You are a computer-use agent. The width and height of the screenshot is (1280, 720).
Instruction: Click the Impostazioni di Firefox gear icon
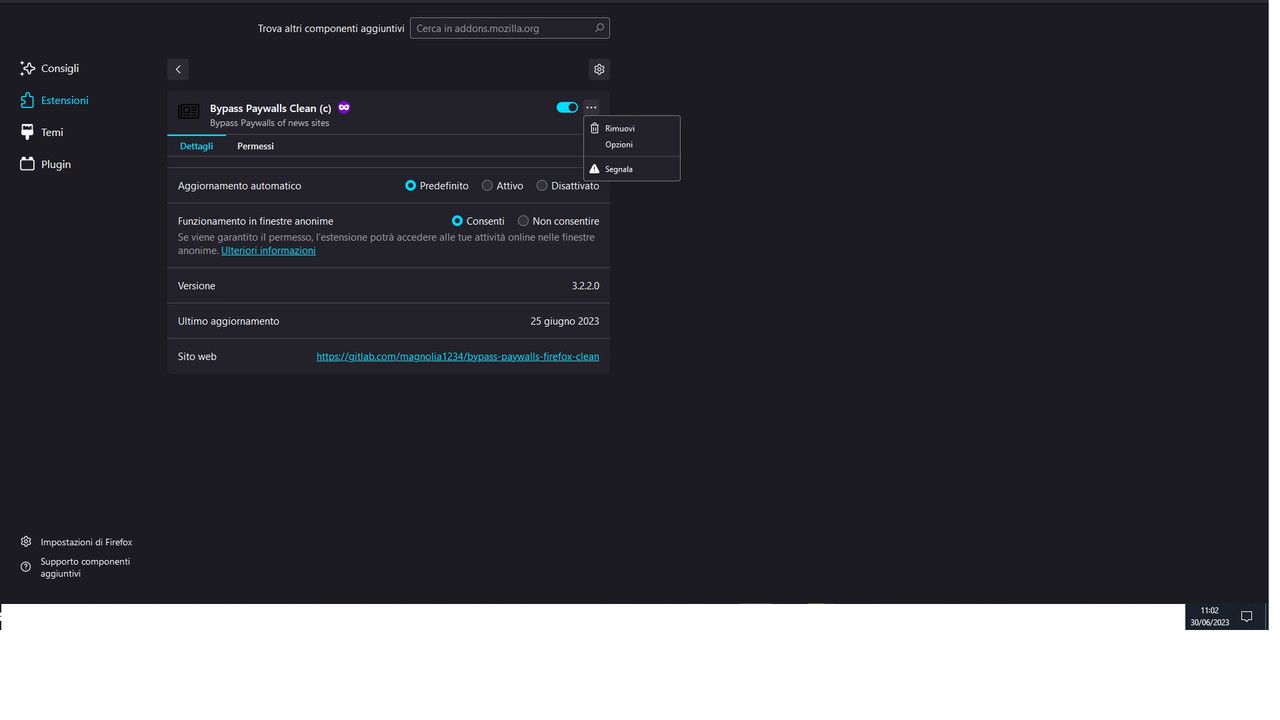coord(26,542)
